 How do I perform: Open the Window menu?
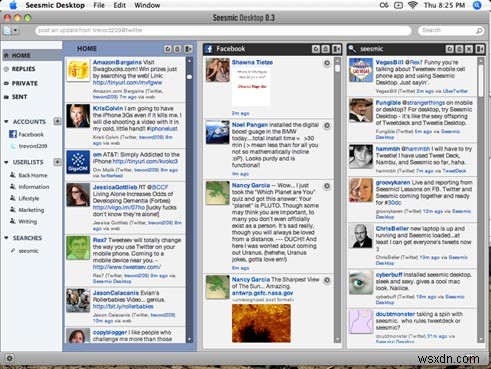point(147,5)
